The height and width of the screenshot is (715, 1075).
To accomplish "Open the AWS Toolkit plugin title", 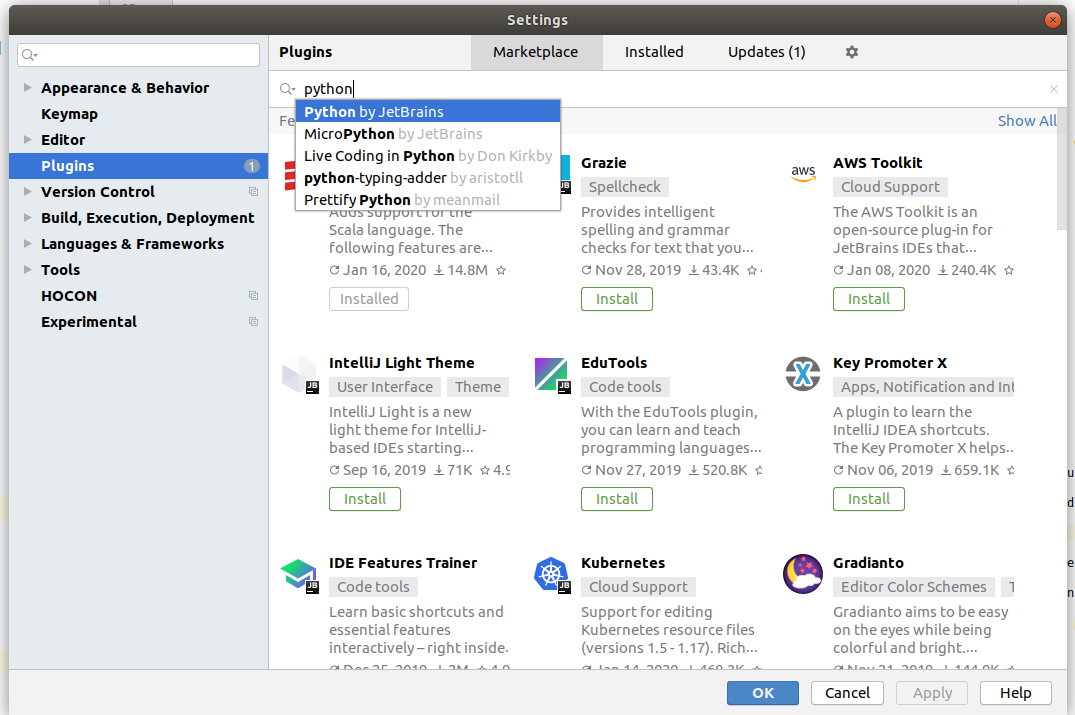I will click(x=878, y=163).
